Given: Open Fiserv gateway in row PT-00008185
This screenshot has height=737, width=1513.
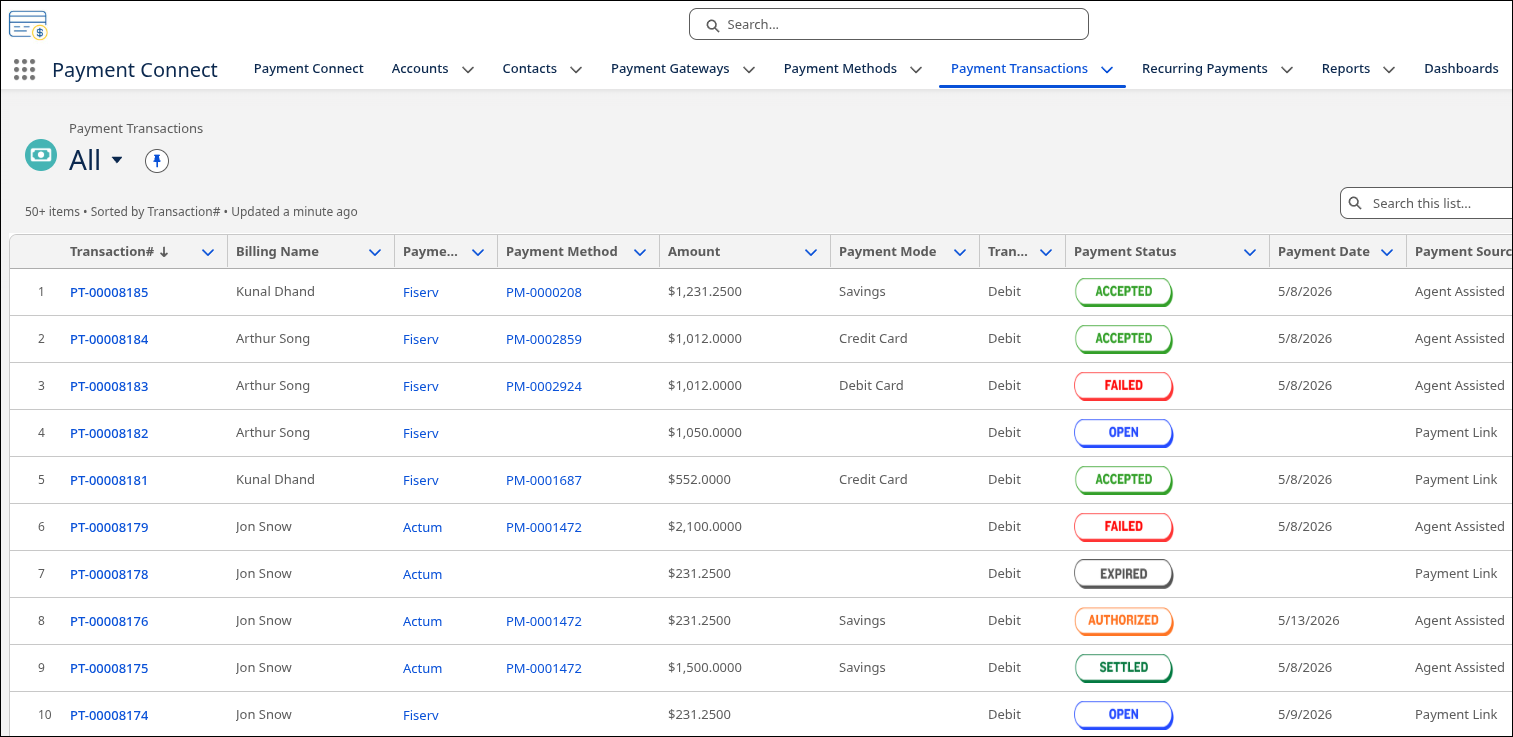Looking at the screenshot, I should [x=421, y=293].
